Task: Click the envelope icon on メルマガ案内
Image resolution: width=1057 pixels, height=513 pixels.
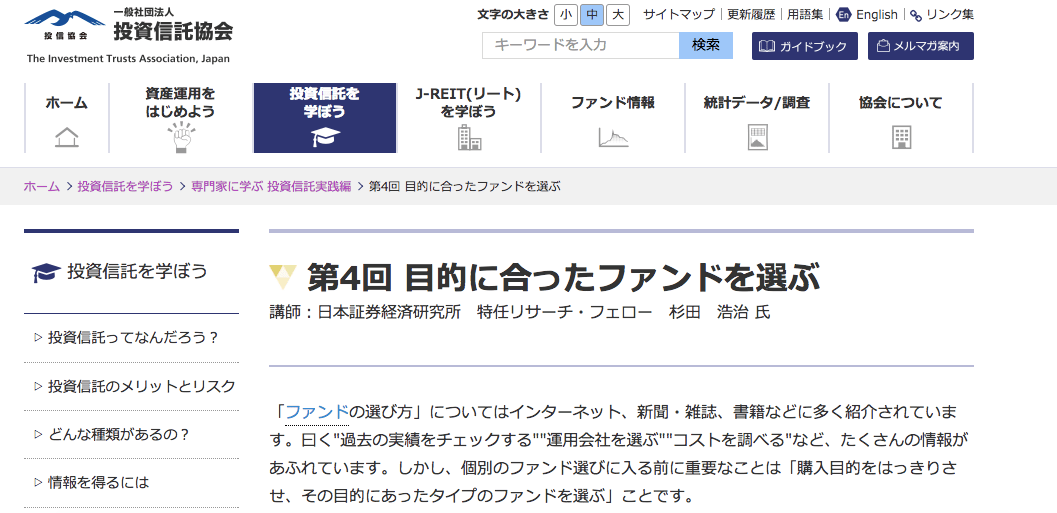Action: [883, 46]
